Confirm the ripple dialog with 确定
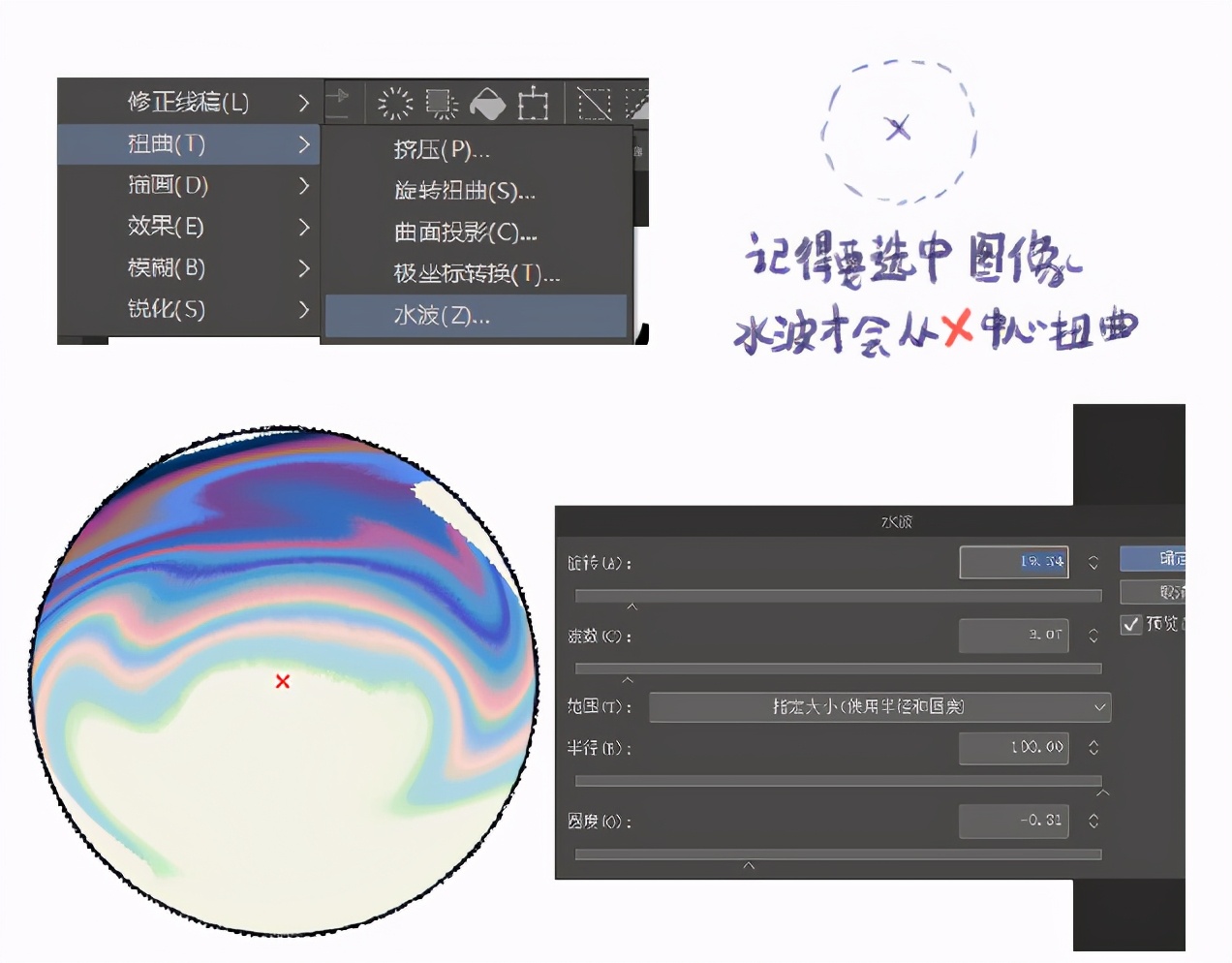 (x=1153, y=559)
